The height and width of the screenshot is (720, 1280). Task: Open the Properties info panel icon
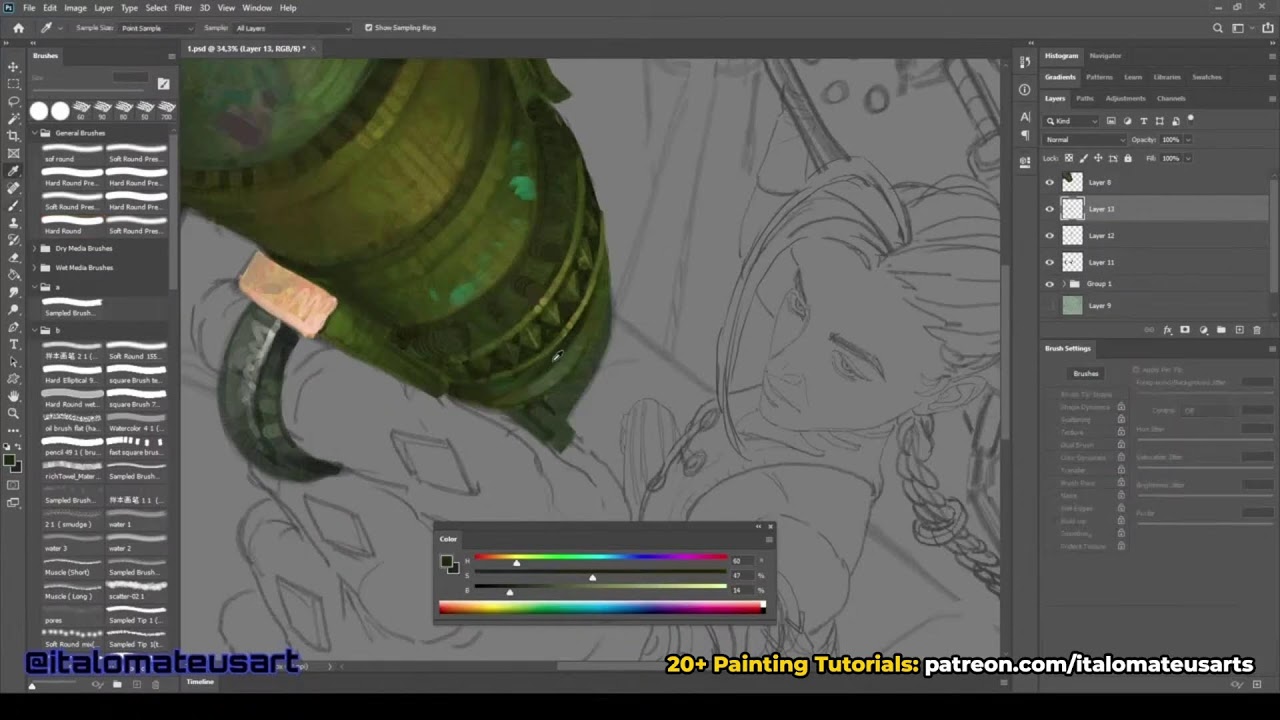[1024, 90]
